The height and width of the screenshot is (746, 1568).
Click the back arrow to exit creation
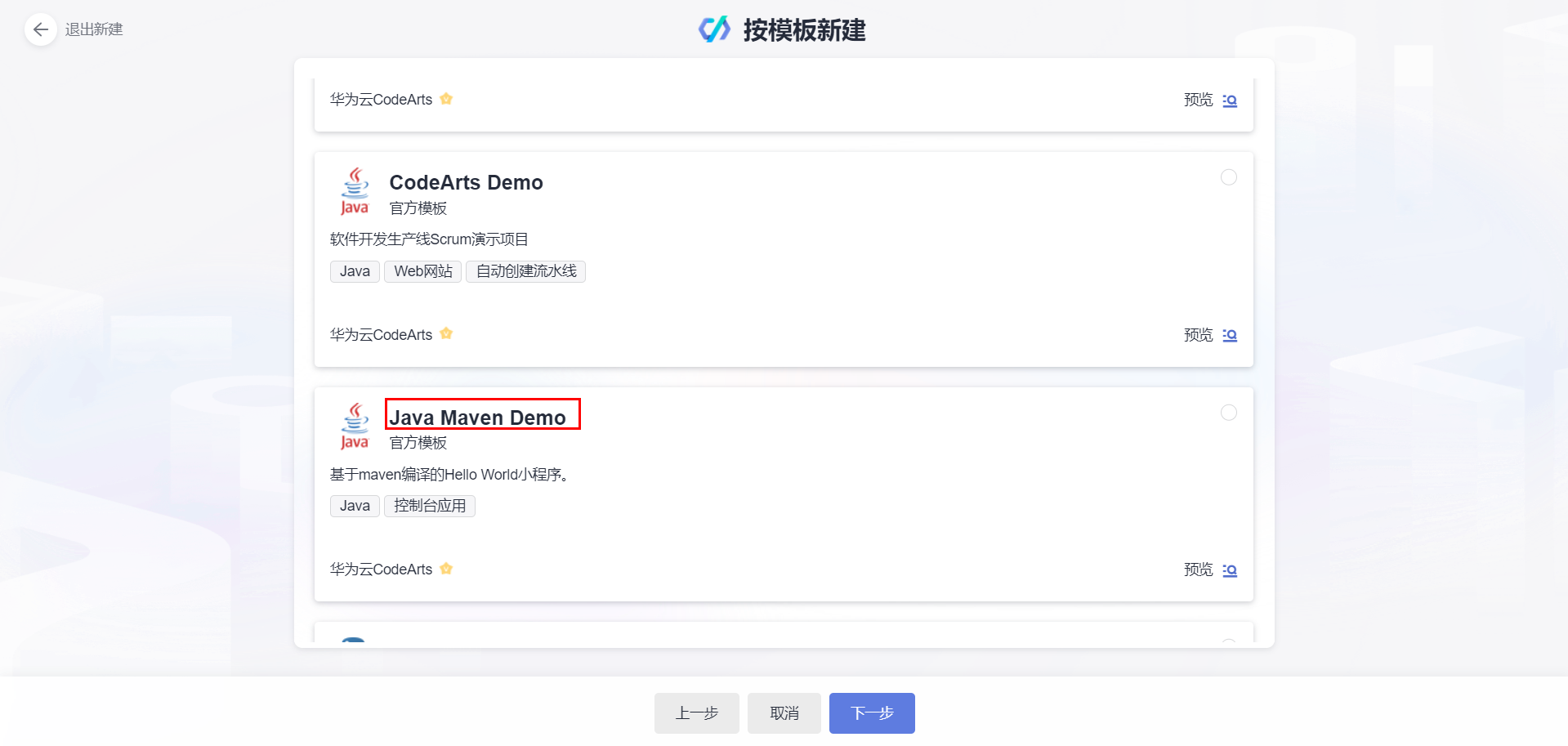pos(40,30)
